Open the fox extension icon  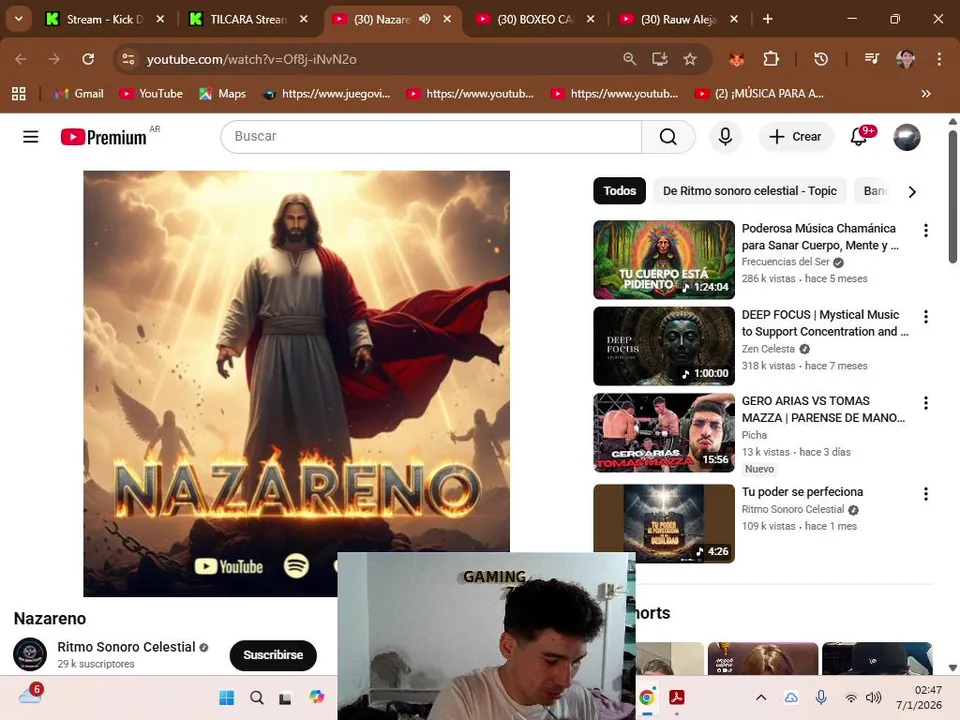[737, 59]
